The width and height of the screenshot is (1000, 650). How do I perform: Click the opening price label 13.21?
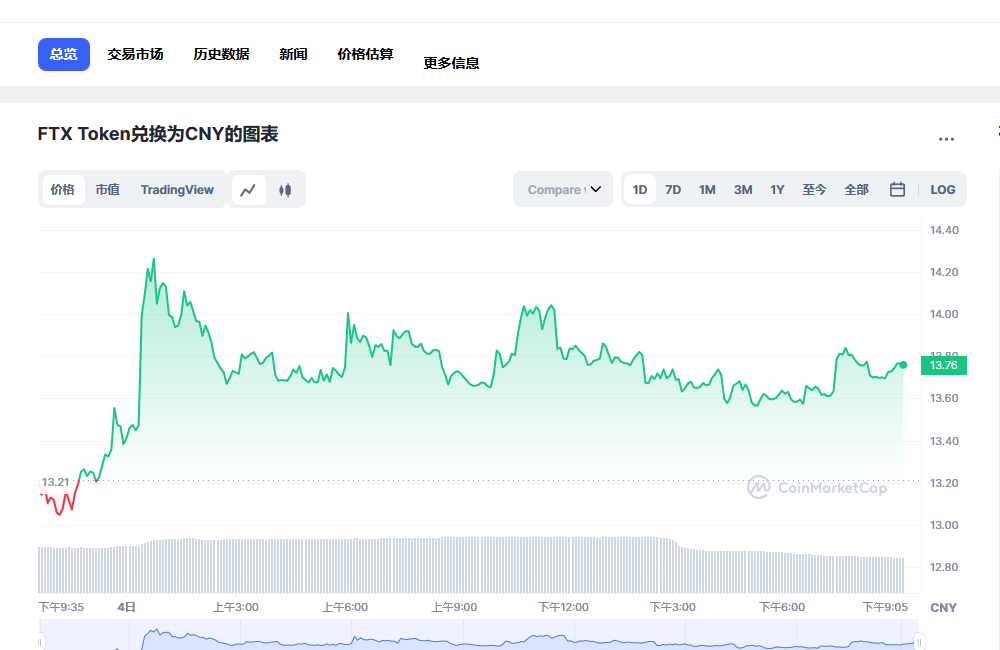(55, 482)
